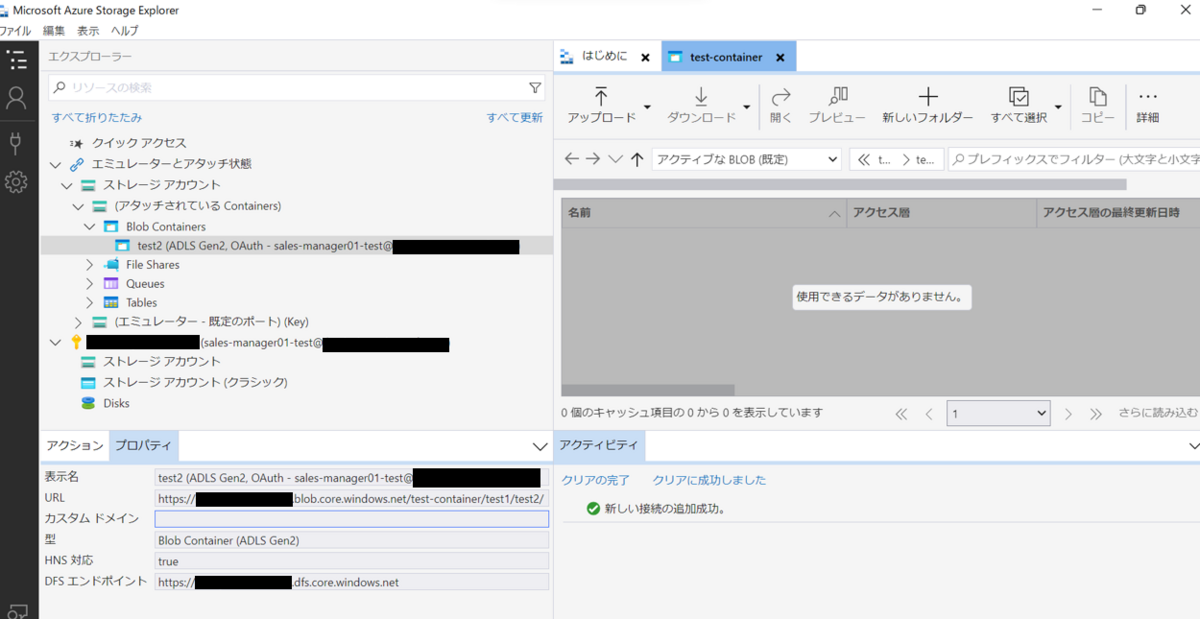Viewport: 1200px width, 619px height.
Task: Open the Explorer view in sidebar
Action: coord(16,60)
